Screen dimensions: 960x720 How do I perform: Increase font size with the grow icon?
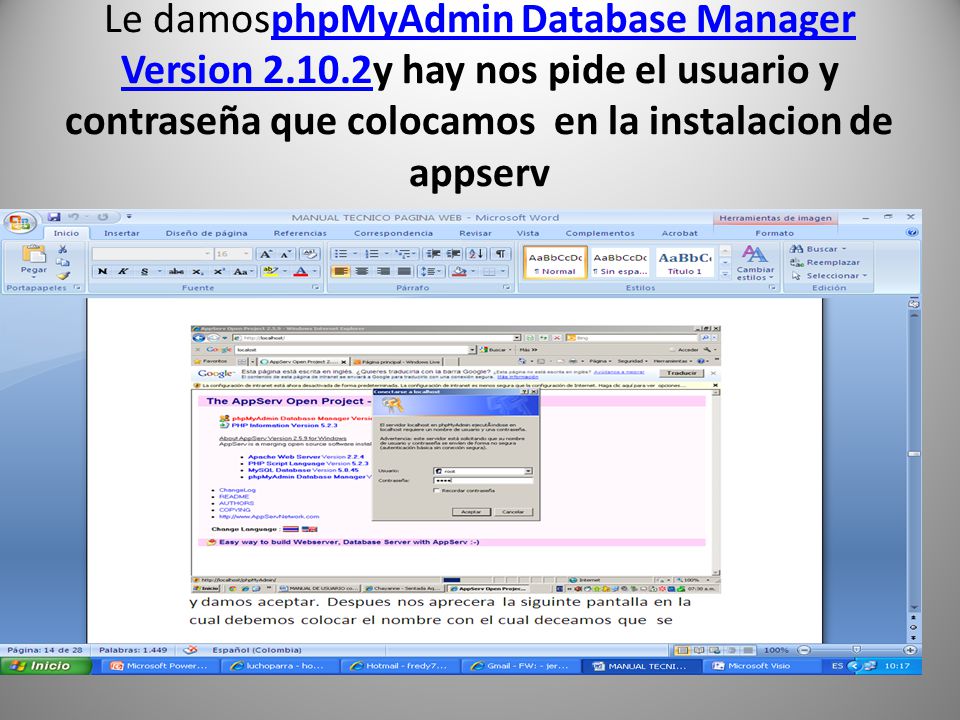coord(265,253)
